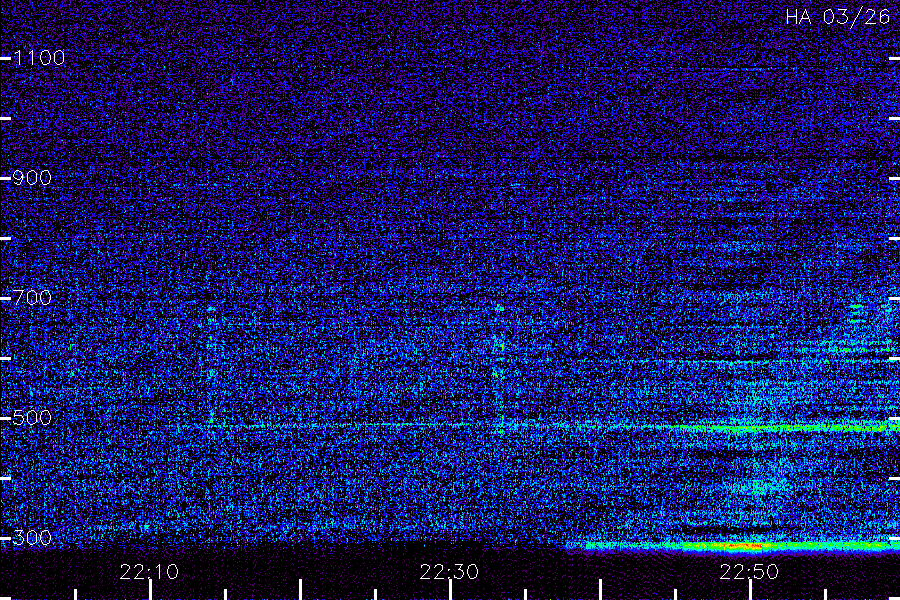Viewport: 900px width, 600px height.
Task: Click the red hotspot in the 300 band
Action: point(744,547)
